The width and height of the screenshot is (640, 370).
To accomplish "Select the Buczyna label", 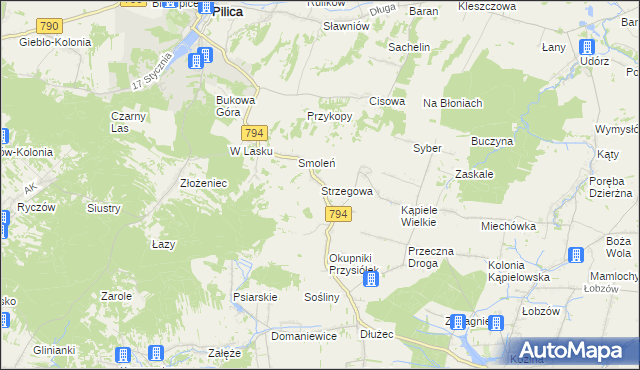I will (492, 142).
